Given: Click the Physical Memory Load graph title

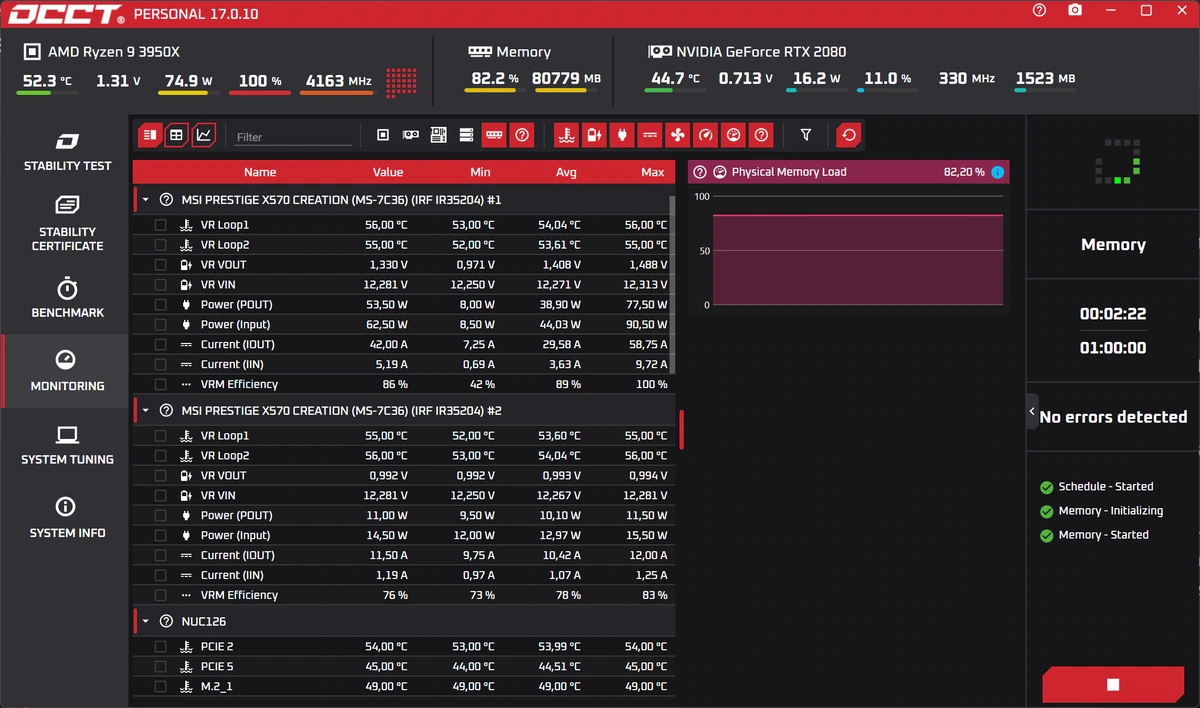Looking at the screenshot, I should [789, 172].
